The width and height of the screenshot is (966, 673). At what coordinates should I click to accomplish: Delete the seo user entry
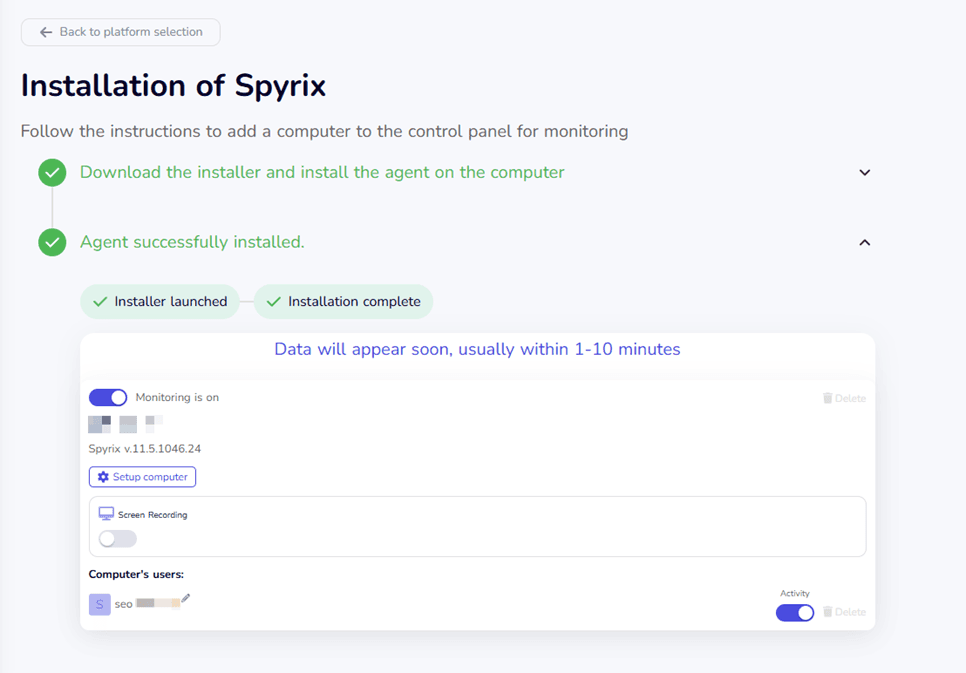click(x=844, y=612)
